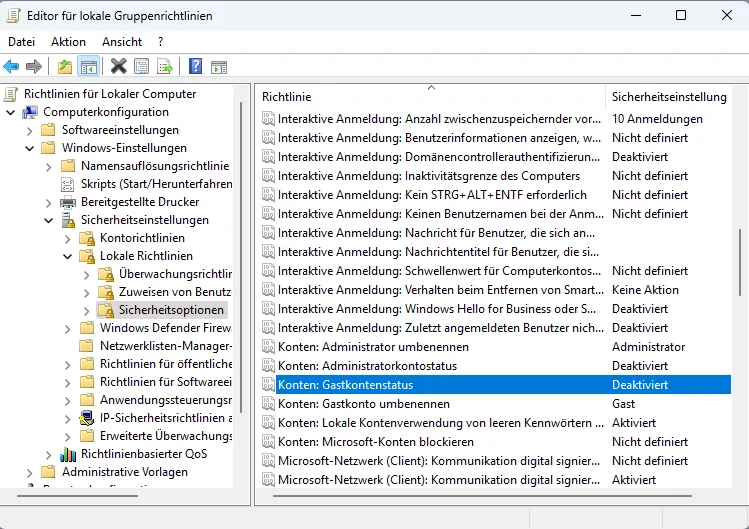Select Anwendungssteuerungsrichtlinien tree item
749x529 pixels.
166,400
